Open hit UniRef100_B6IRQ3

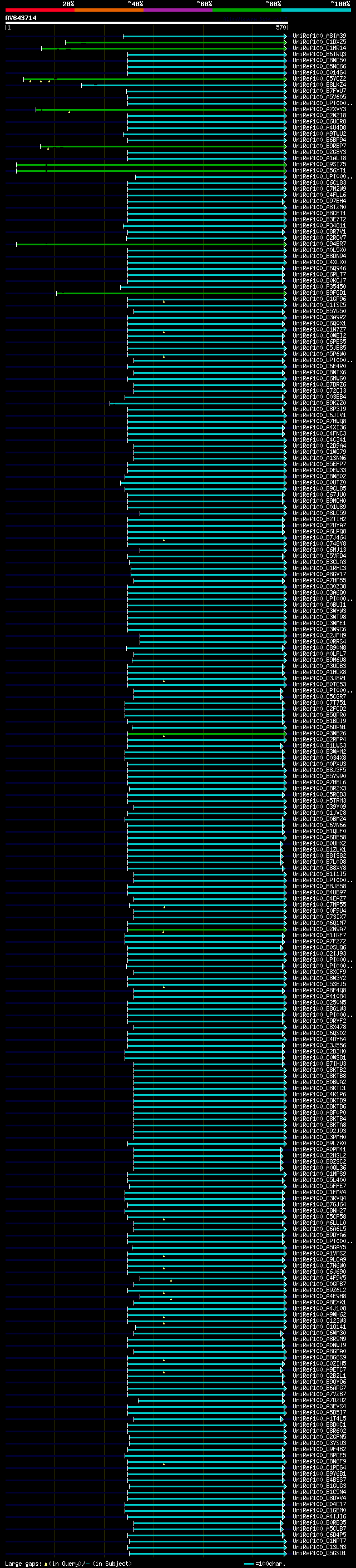click(319, 54)
